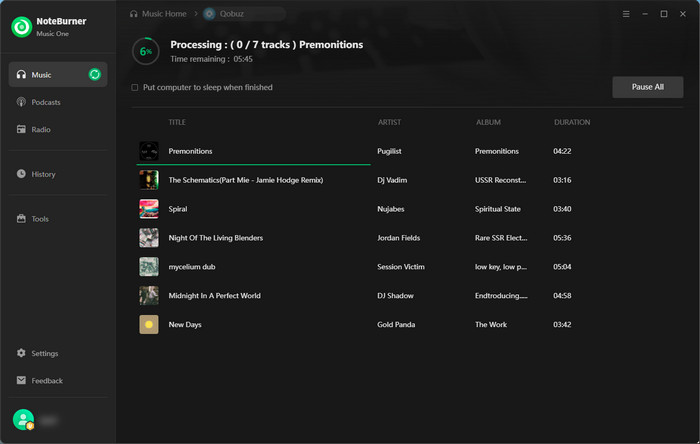
Task: Click duration 05:36
Action: click(x=562, y=238)
